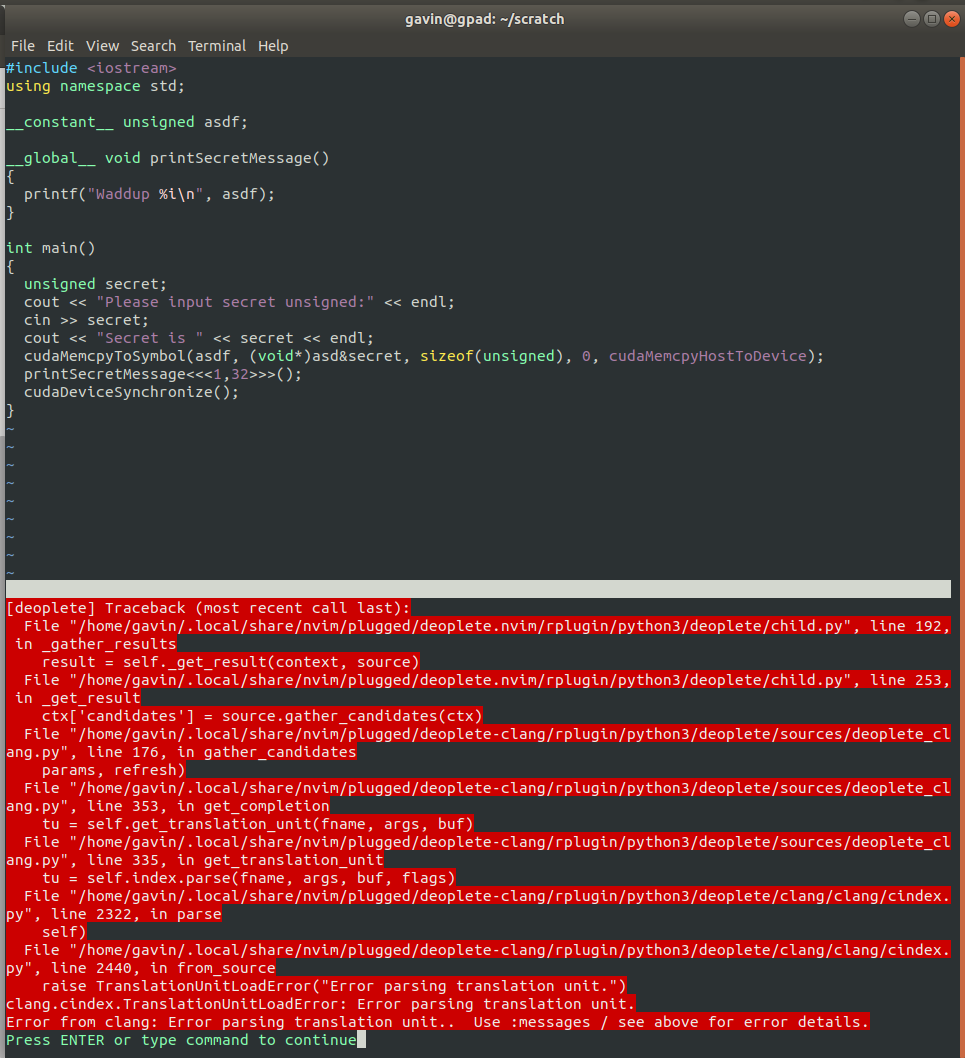This screenshot has height=1058, width=965.
Task: Click the "Secret is " string literal
Action: [x=149, y=338]
